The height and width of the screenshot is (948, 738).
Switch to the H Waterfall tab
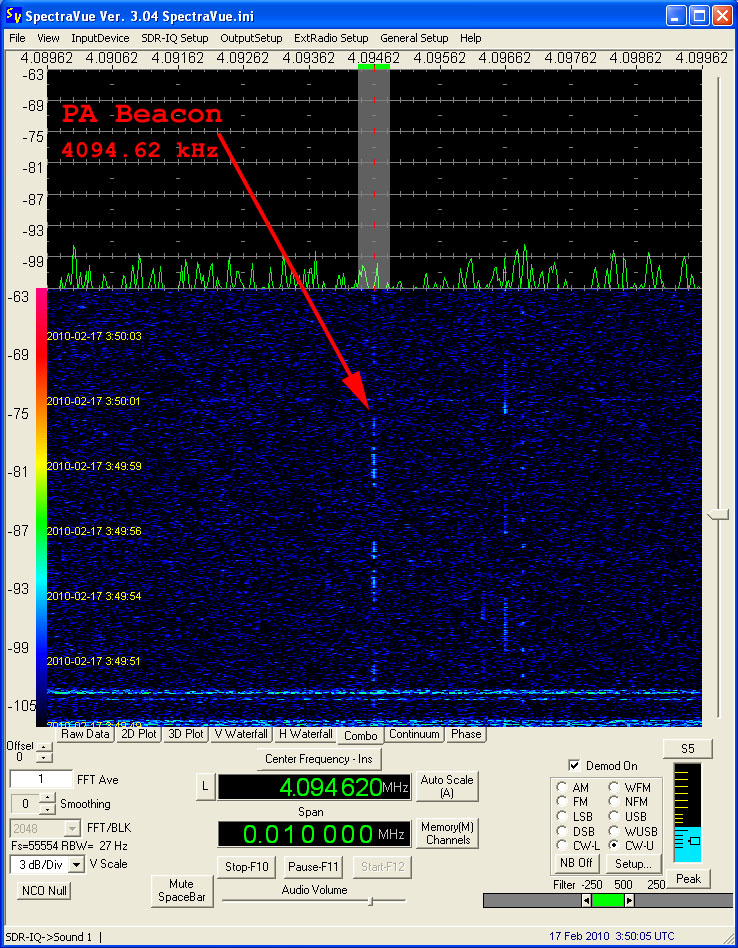[305, 734]
